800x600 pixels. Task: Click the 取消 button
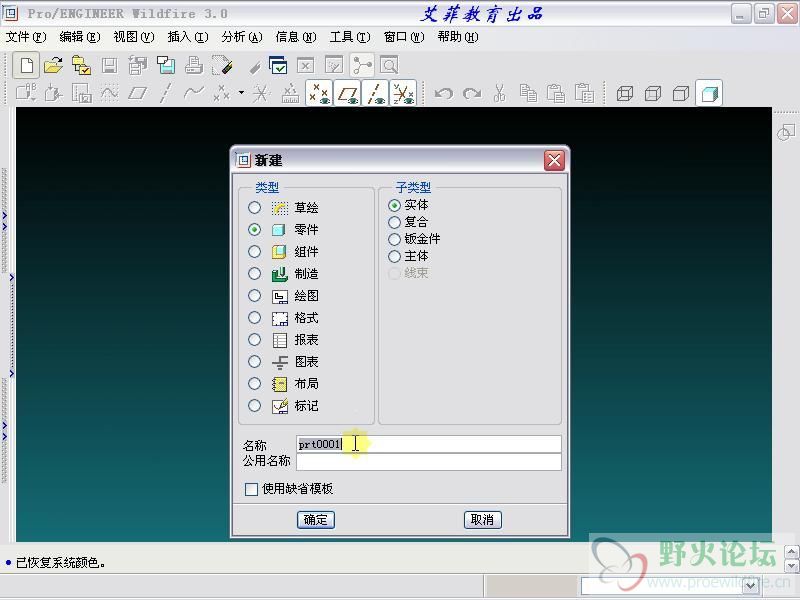(483, 520)
